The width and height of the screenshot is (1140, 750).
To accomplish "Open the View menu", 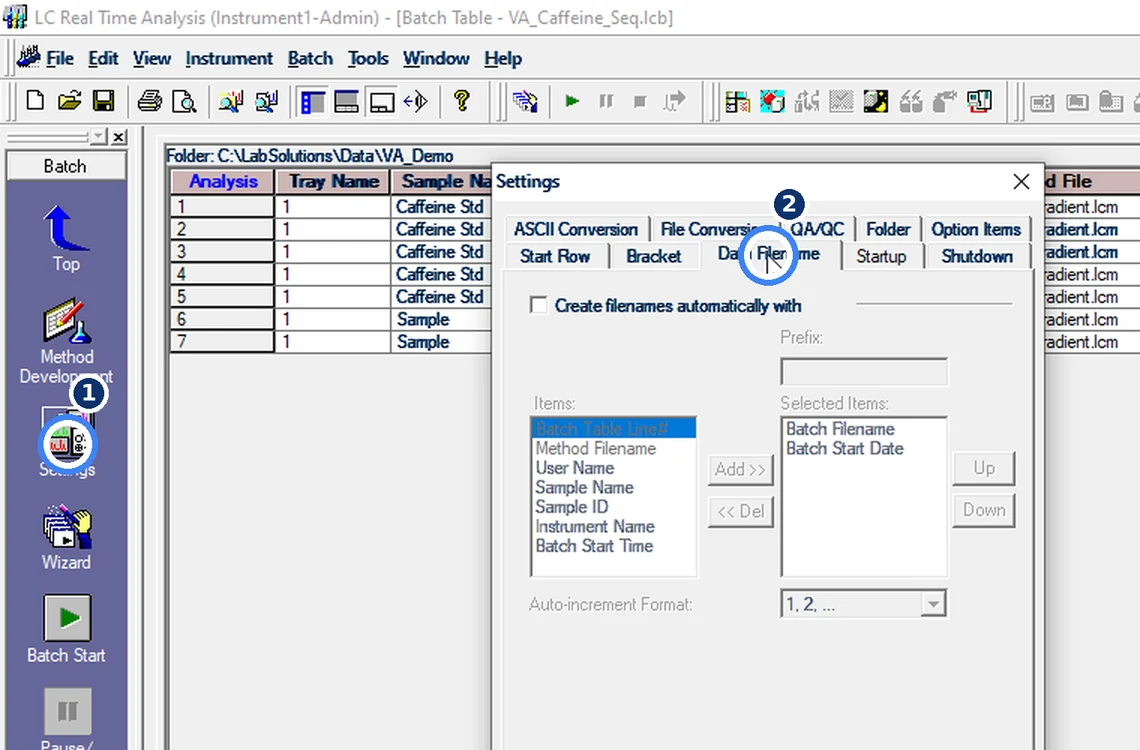I will 151,58.
